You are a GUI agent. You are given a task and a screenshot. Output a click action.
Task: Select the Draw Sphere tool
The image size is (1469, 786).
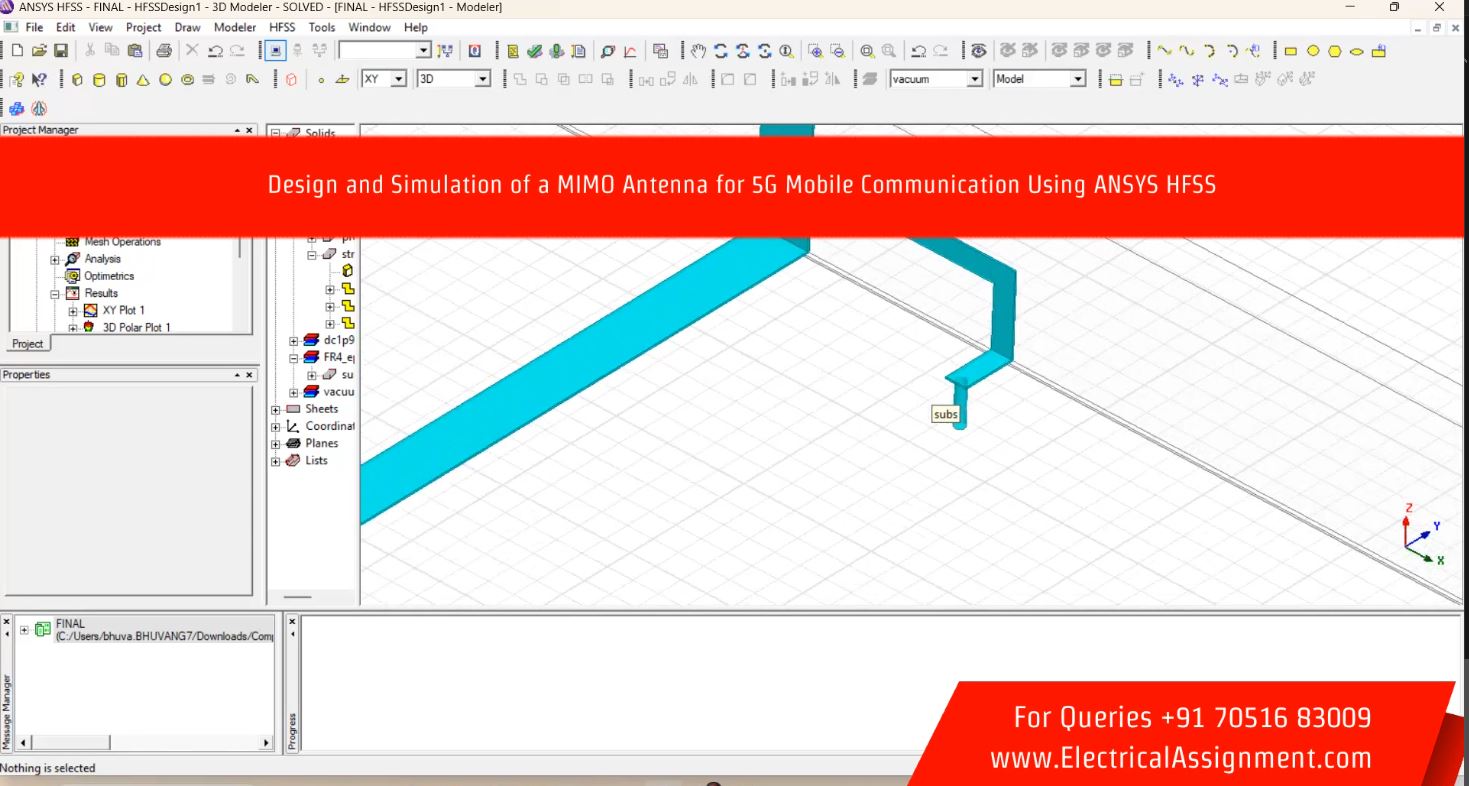(165, 80)
